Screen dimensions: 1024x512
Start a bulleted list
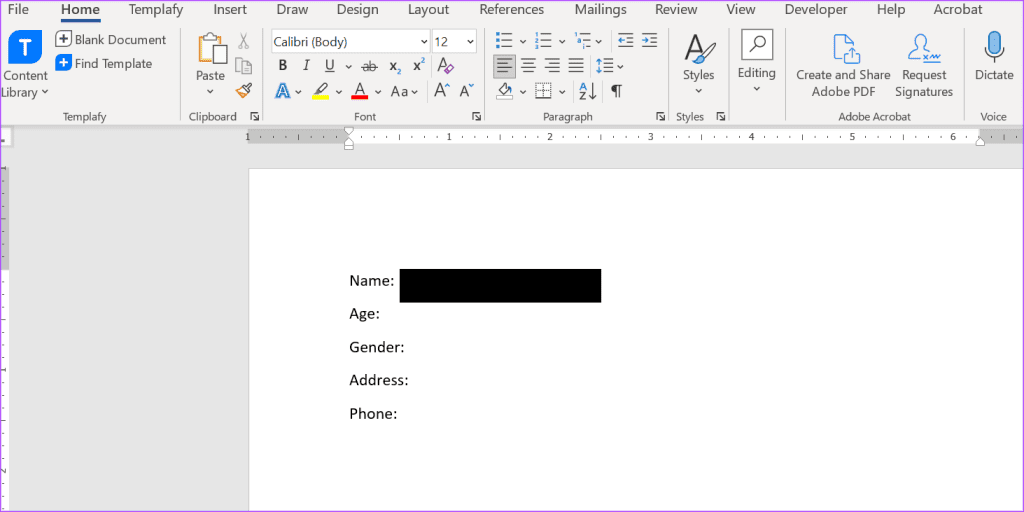tap(504, 41)
